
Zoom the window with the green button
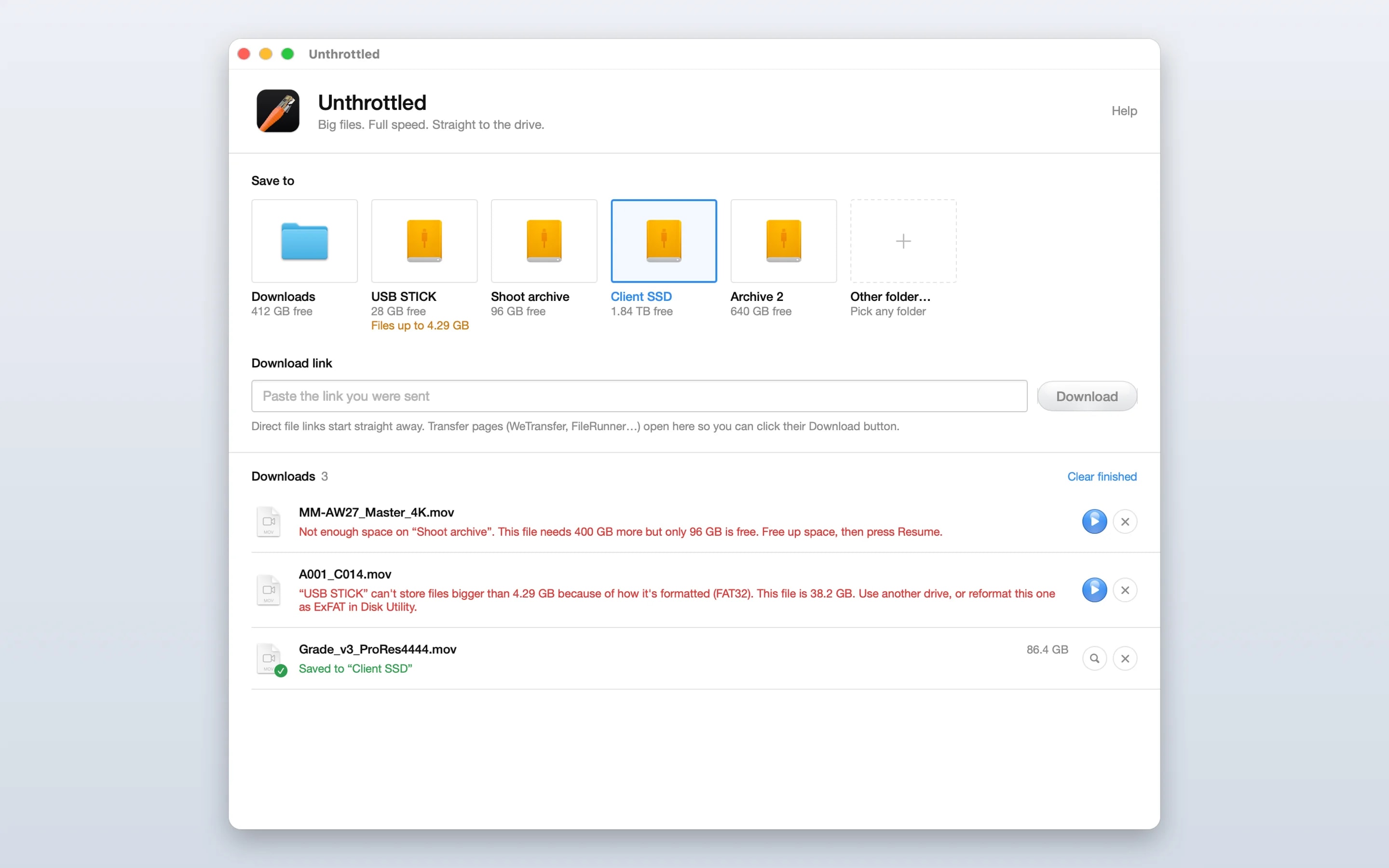coord(287,54)
